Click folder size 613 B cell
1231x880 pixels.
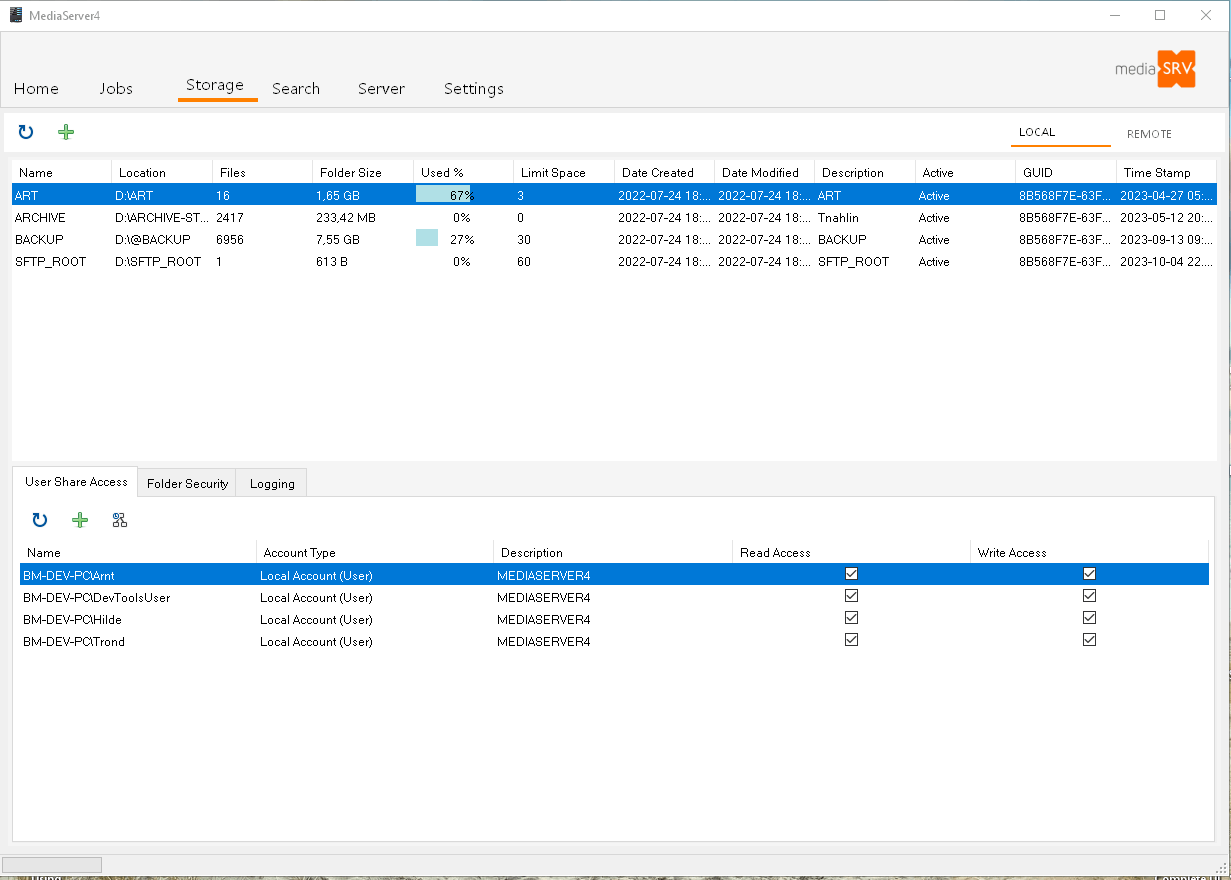pos(331,262)
